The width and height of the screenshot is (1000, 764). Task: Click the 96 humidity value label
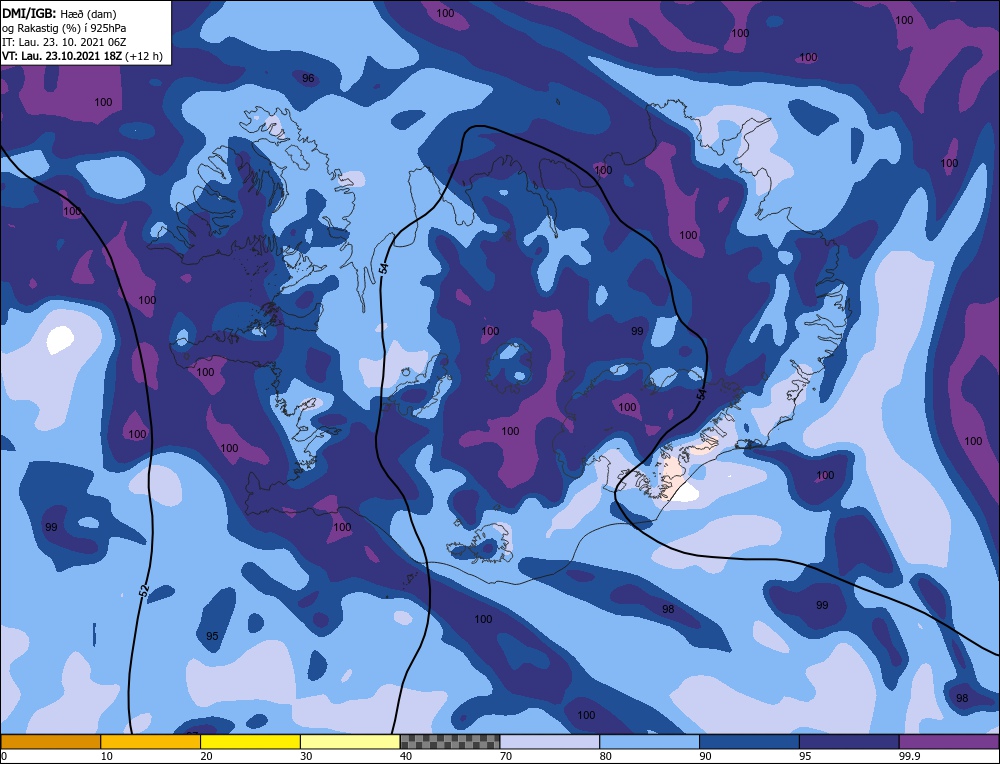[x=308, y=78]
